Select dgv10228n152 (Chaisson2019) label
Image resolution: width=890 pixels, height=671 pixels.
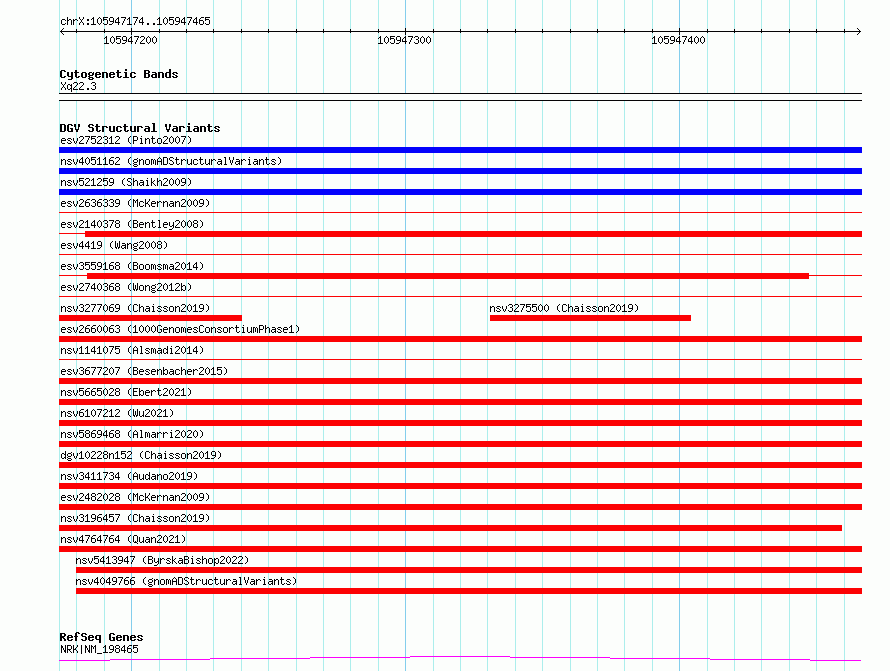[x=141, y=455]
